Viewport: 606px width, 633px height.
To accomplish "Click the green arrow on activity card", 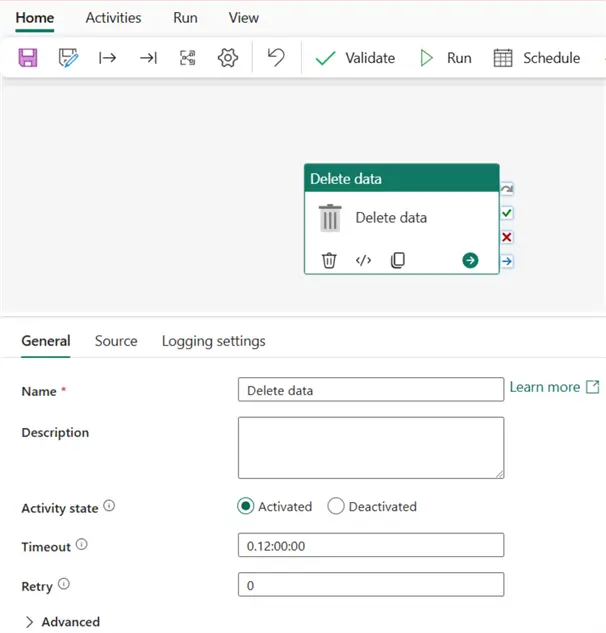I will [470, 260].
